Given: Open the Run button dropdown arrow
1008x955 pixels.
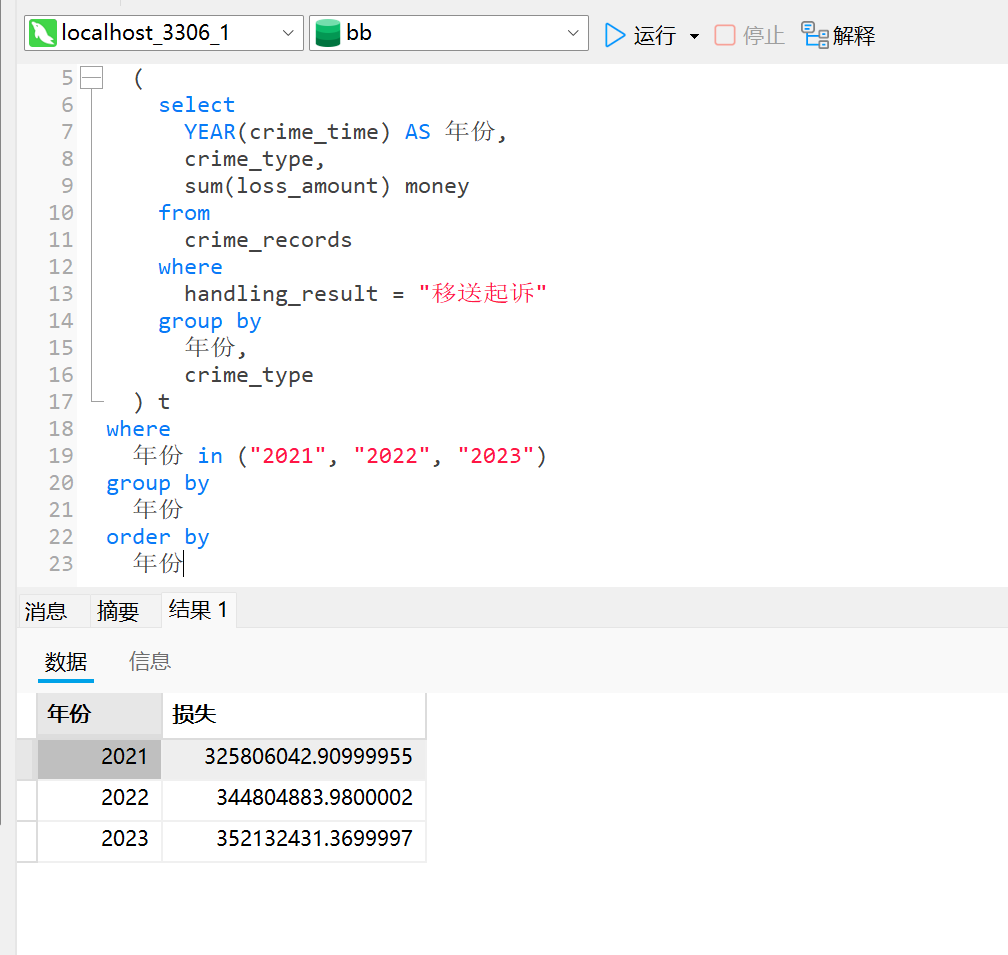Looking at the screenshot, I should 694,33.
